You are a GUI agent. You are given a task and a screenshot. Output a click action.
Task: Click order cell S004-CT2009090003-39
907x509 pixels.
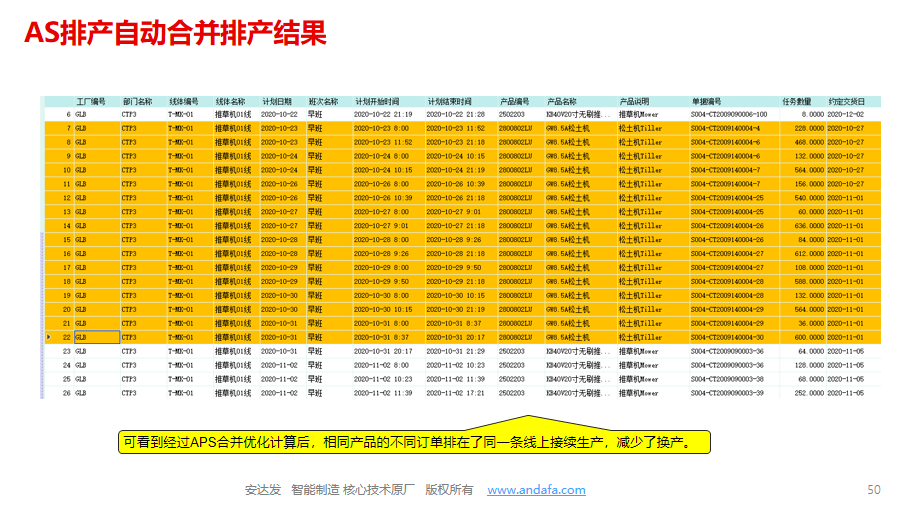727,393
